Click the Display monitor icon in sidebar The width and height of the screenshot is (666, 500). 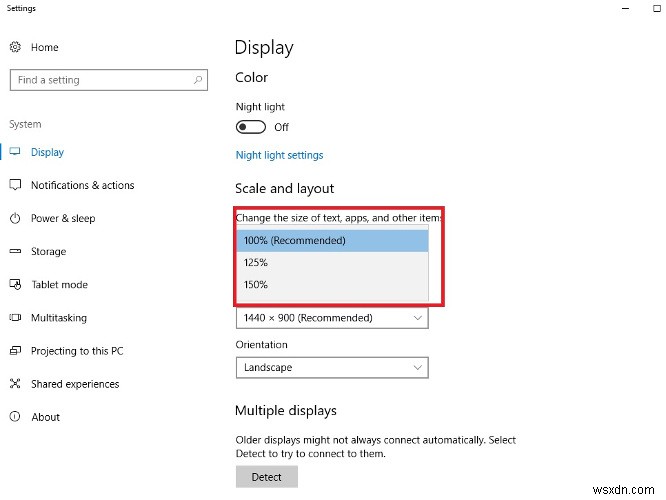[15, 152]
